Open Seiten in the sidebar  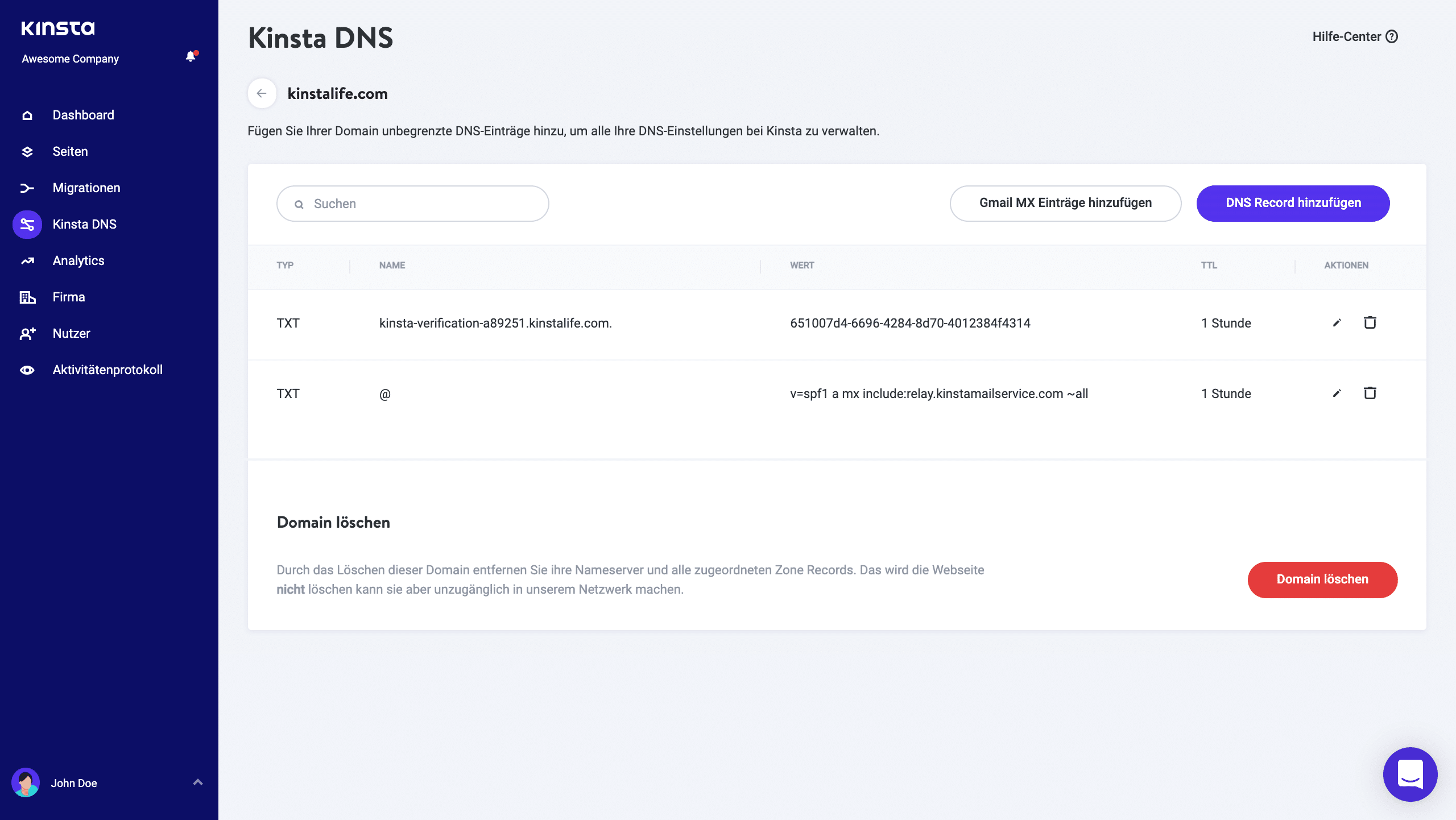tap(71, 152)
